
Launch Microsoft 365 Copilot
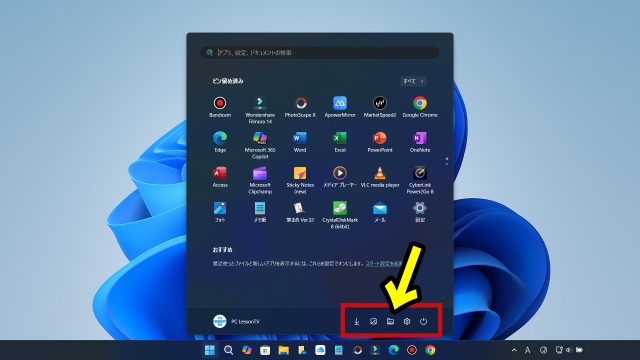(260, 145)
